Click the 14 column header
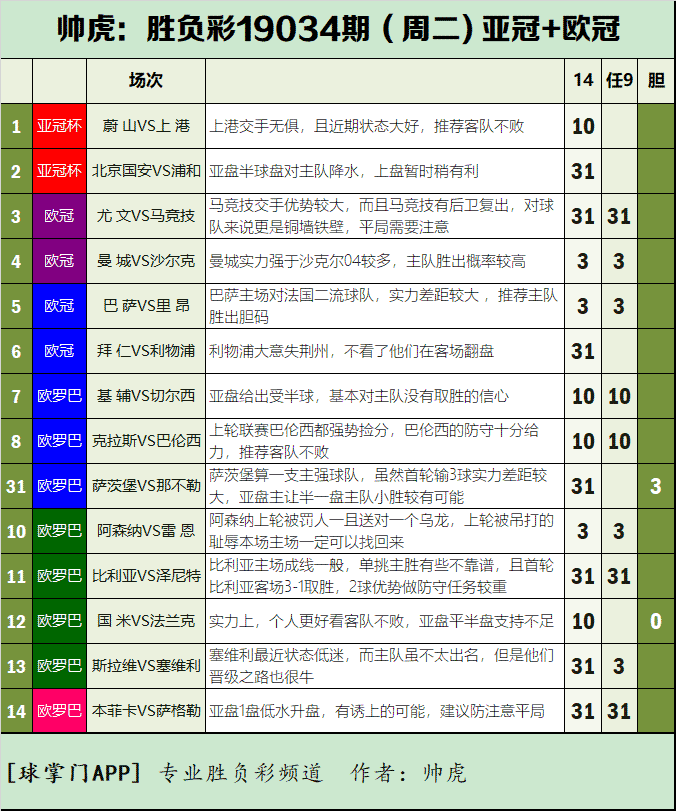 (583, 80)
